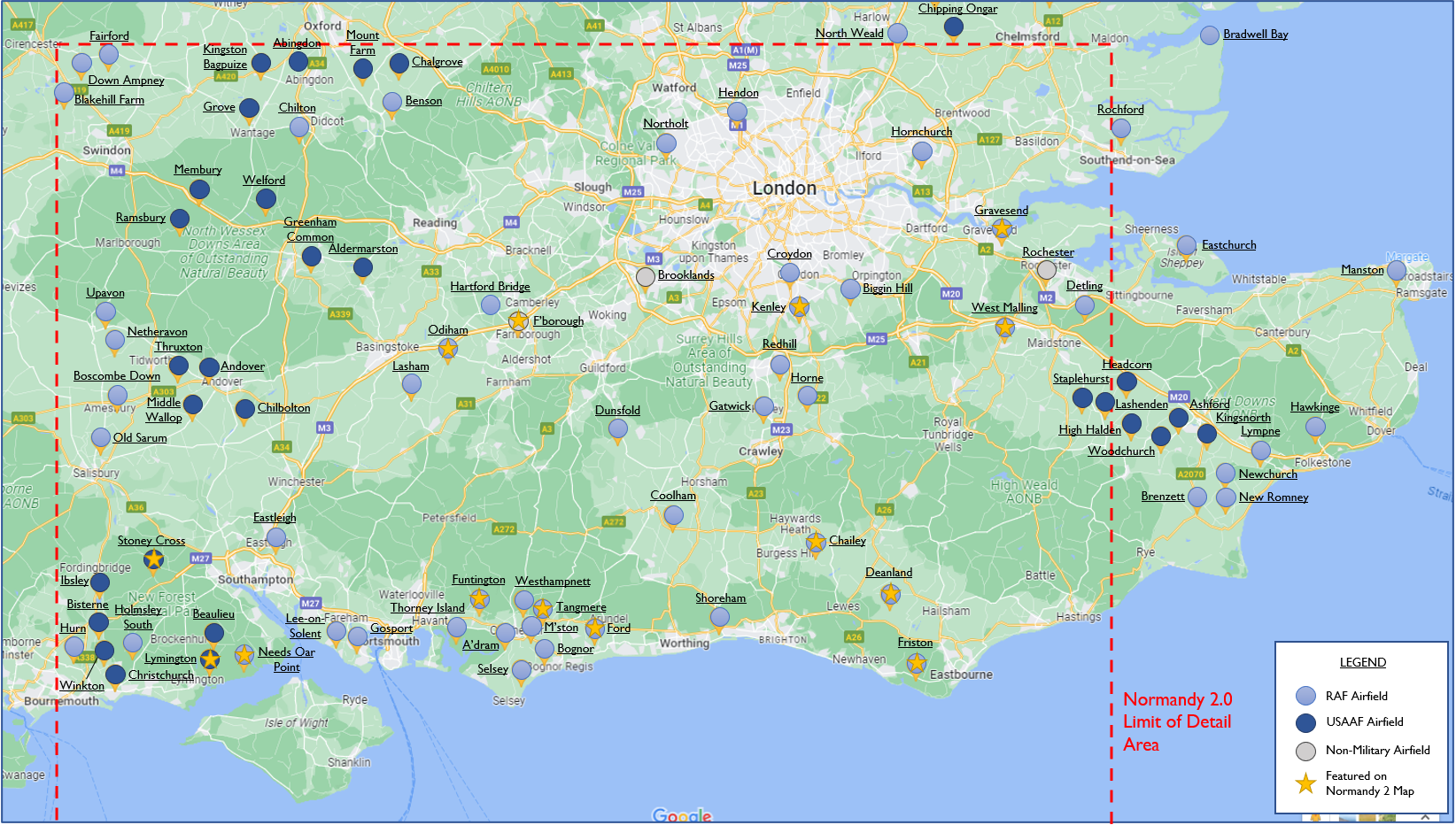Viewport: 1456px width, 825px height.
Task: Click the USAAF Airfield legend symbol
Action: coord(1305,722)
